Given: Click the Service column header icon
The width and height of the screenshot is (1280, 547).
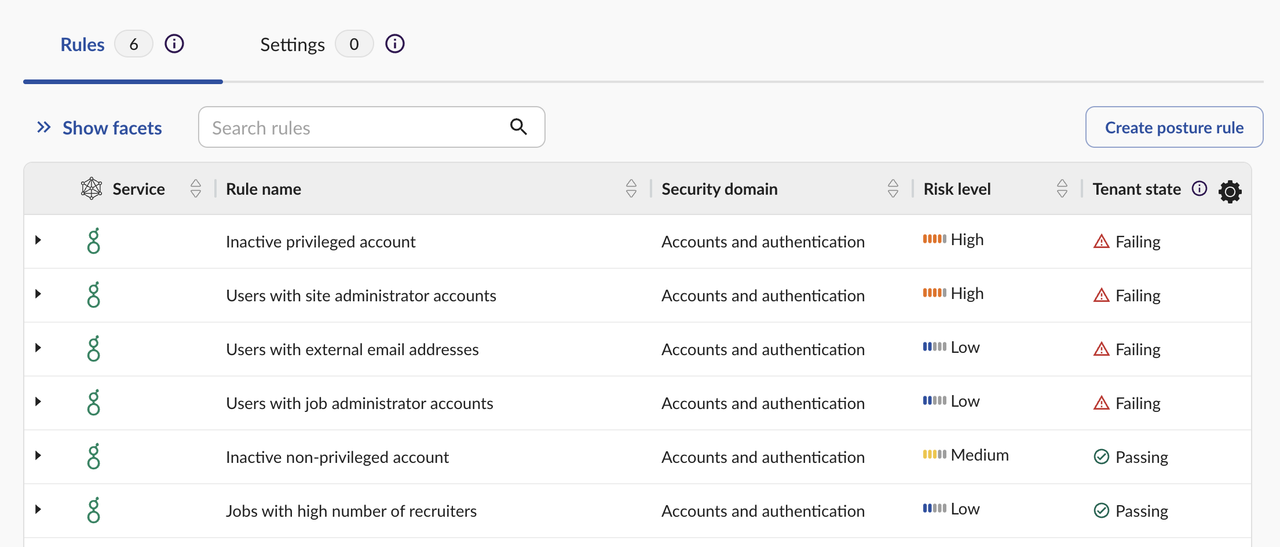Looking at the screenshot, I should [91, 189].
